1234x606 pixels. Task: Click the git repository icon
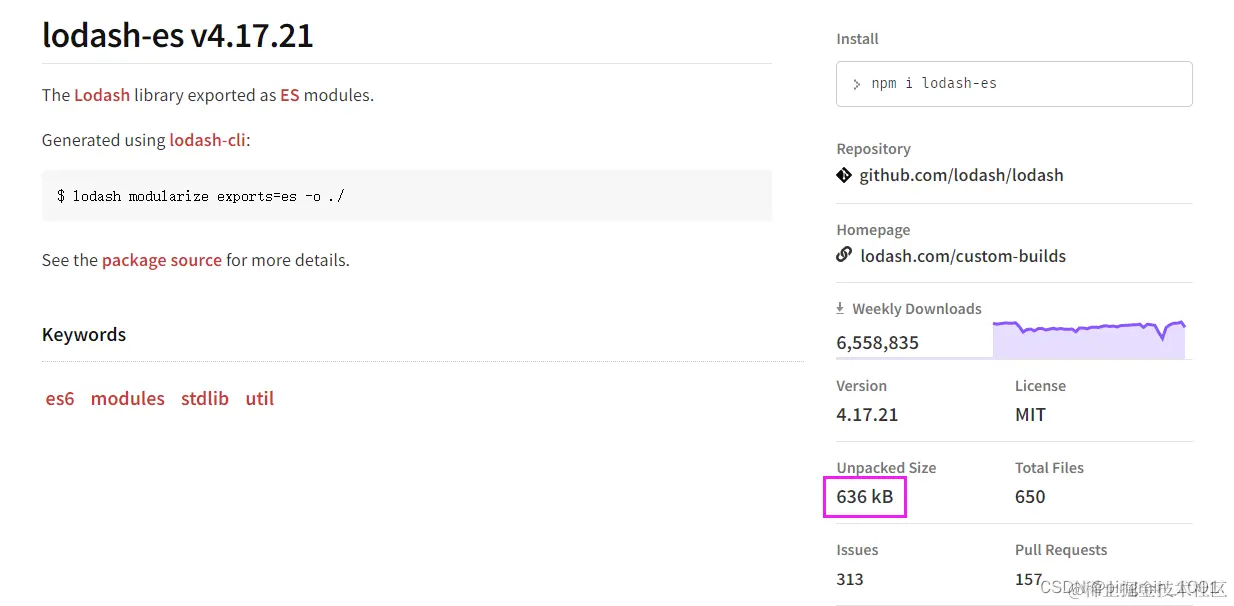coord(844,175)
